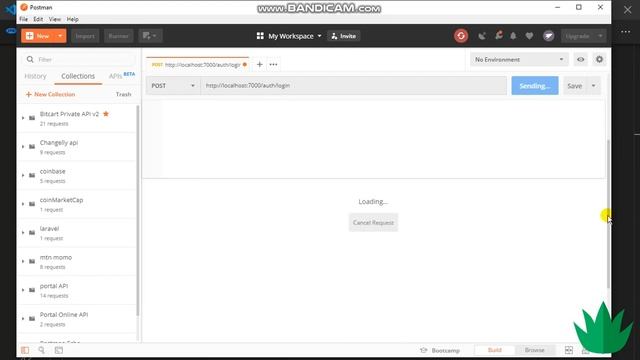This screenshot has width=640, height=360.
Task: Expand the Portal Online API collection
Action: 23,318
